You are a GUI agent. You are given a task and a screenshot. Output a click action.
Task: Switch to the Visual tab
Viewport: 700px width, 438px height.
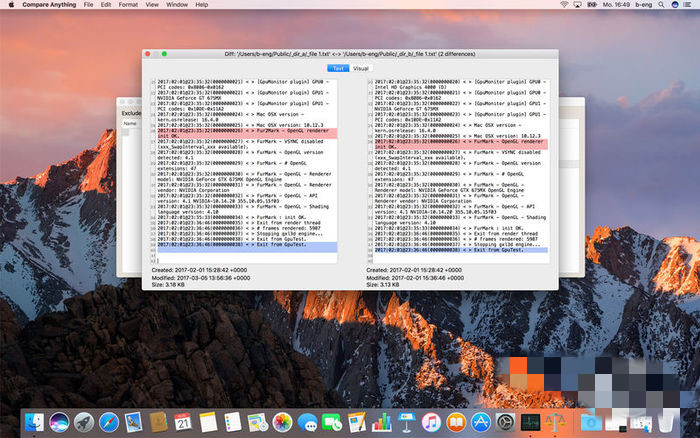click(x=360, y=68)
